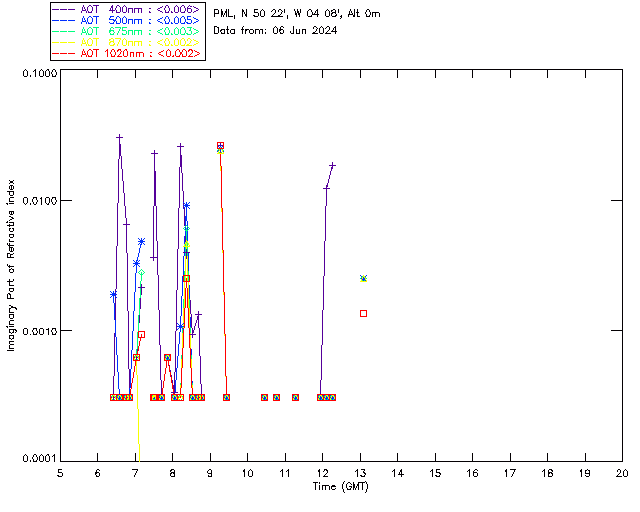Click the topmost purple plus marker near 6.5 GMT

119,138
